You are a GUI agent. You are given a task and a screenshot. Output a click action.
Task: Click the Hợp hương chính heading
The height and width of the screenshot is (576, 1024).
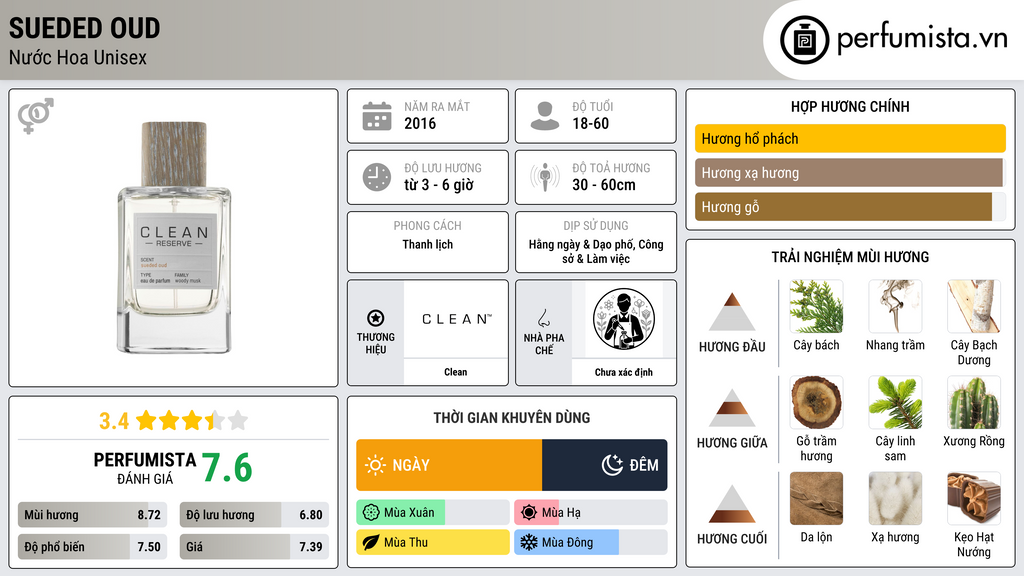click(850, 106)
